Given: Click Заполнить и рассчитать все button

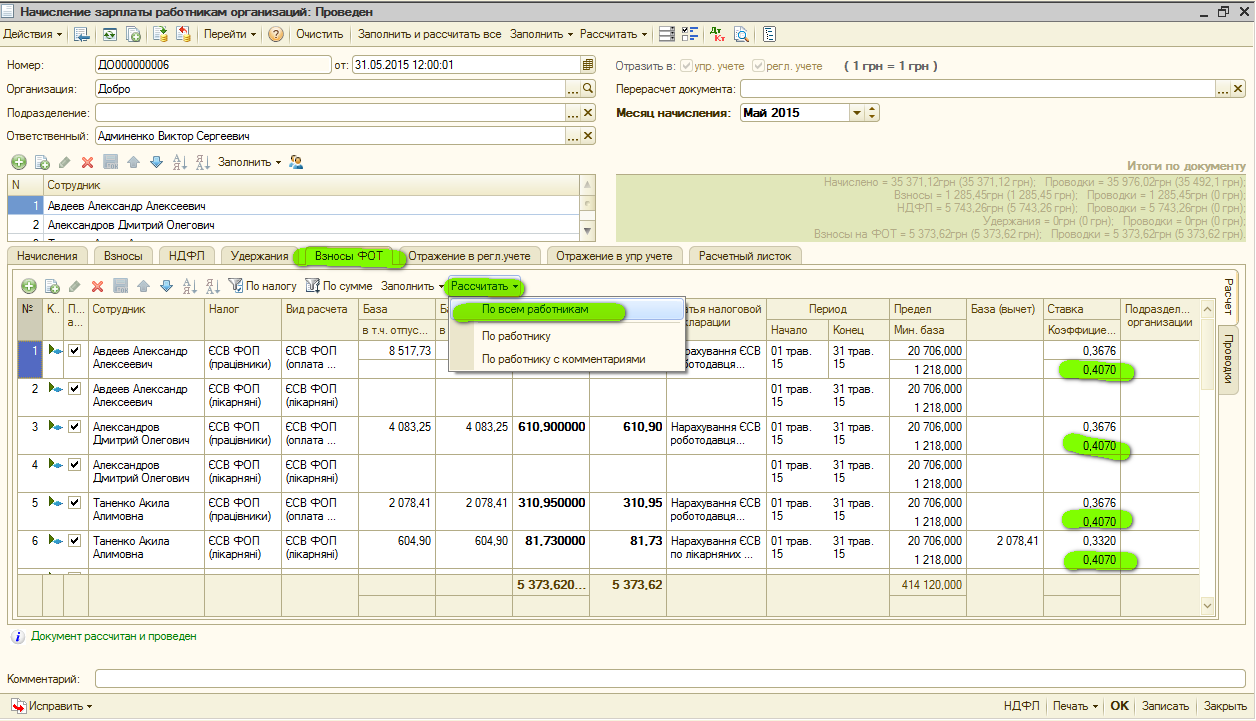Looking at the screenshot, I should pyautogui.click(x=429, y=34).
